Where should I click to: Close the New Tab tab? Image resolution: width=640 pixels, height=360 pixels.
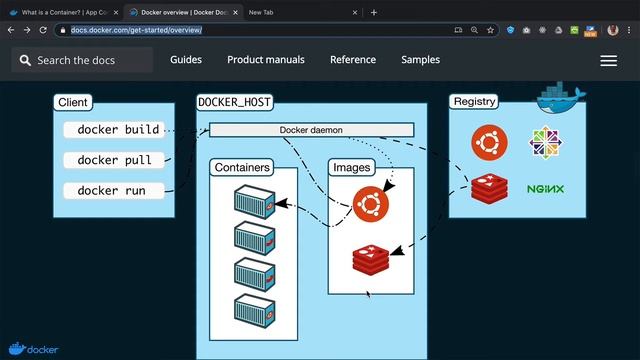coord(355,13)
